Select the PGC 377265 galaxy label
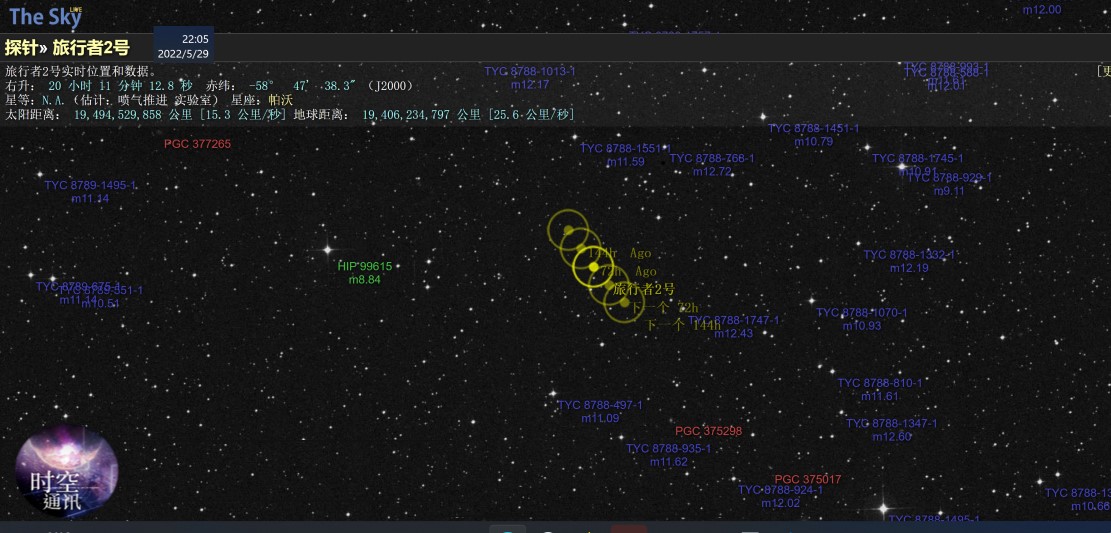The width and height of the screenshot is (1111, 533). 197,144
